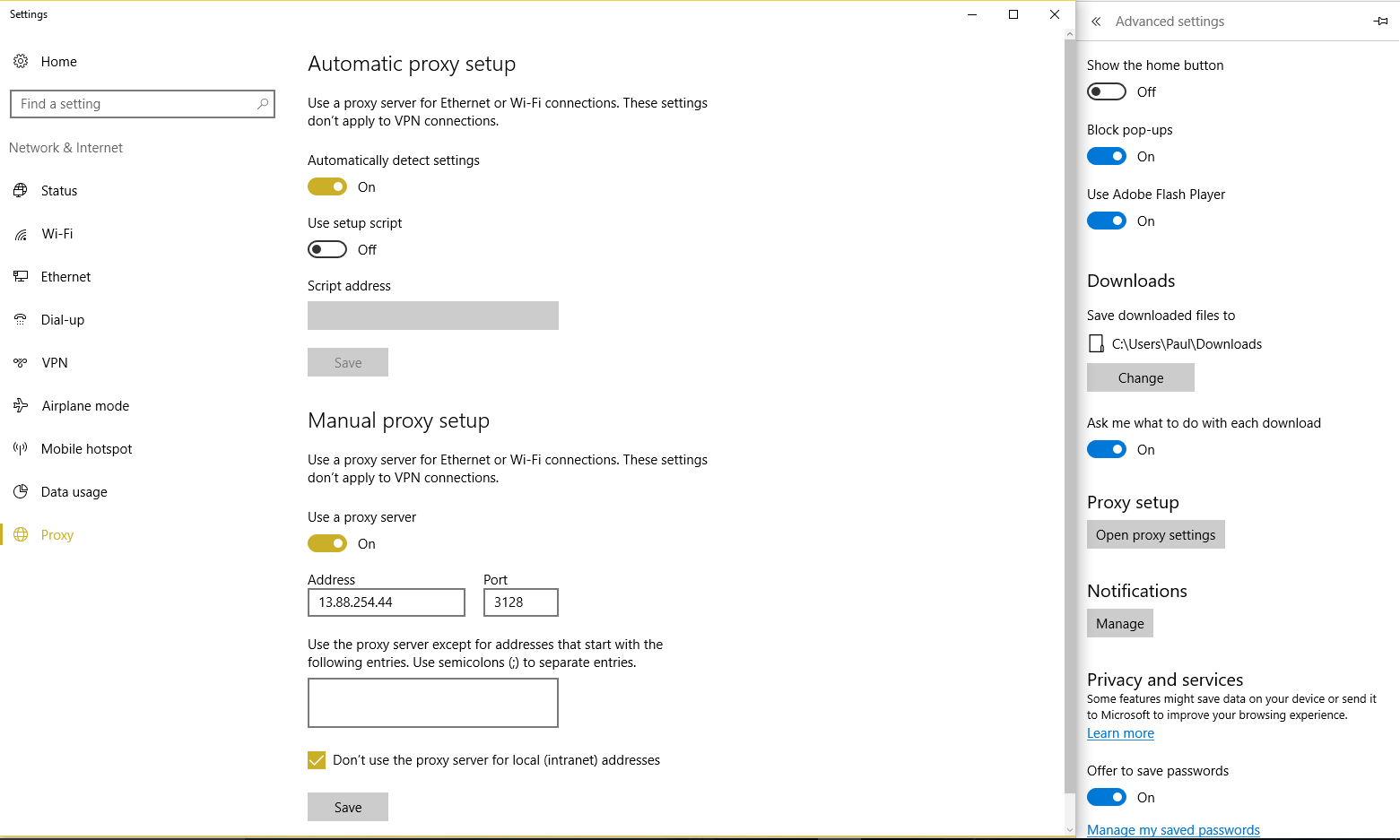Screen dimensions: 1400x840
Task: Click the proxy exceptions text box
Action: coord(433,703)
